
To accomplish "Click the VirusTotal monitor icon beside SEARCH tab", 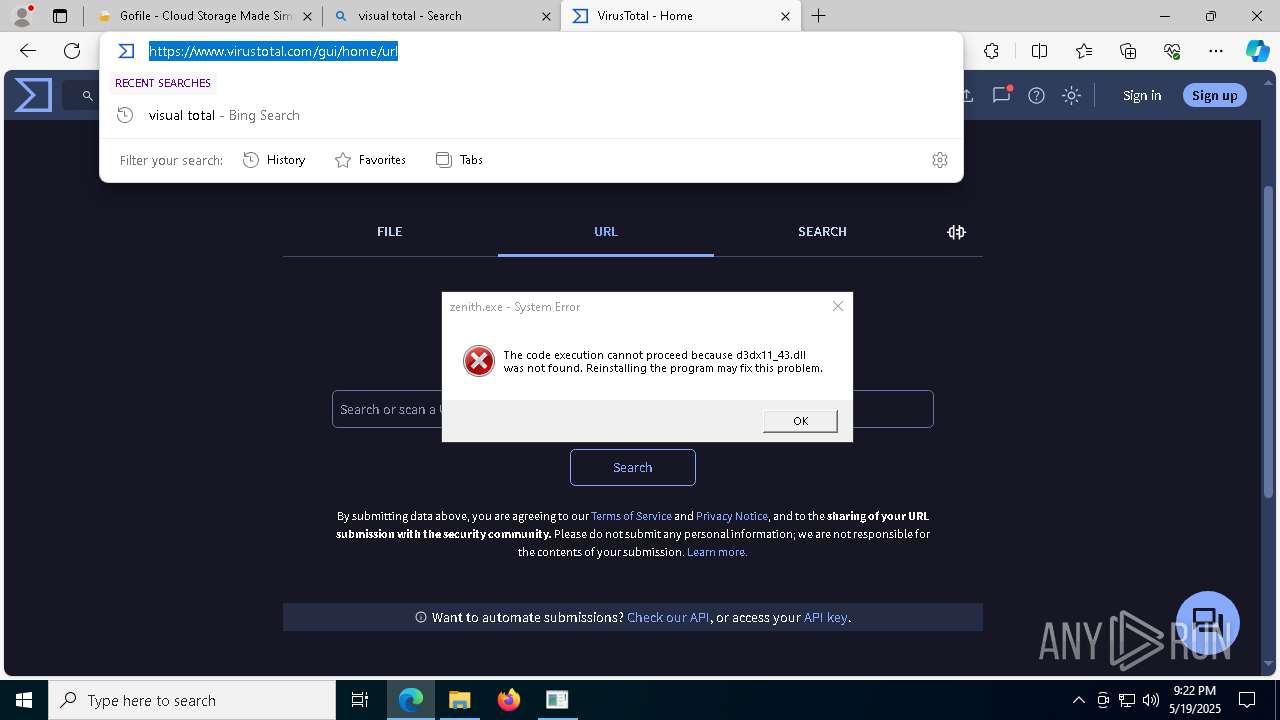I will (957, 232).
